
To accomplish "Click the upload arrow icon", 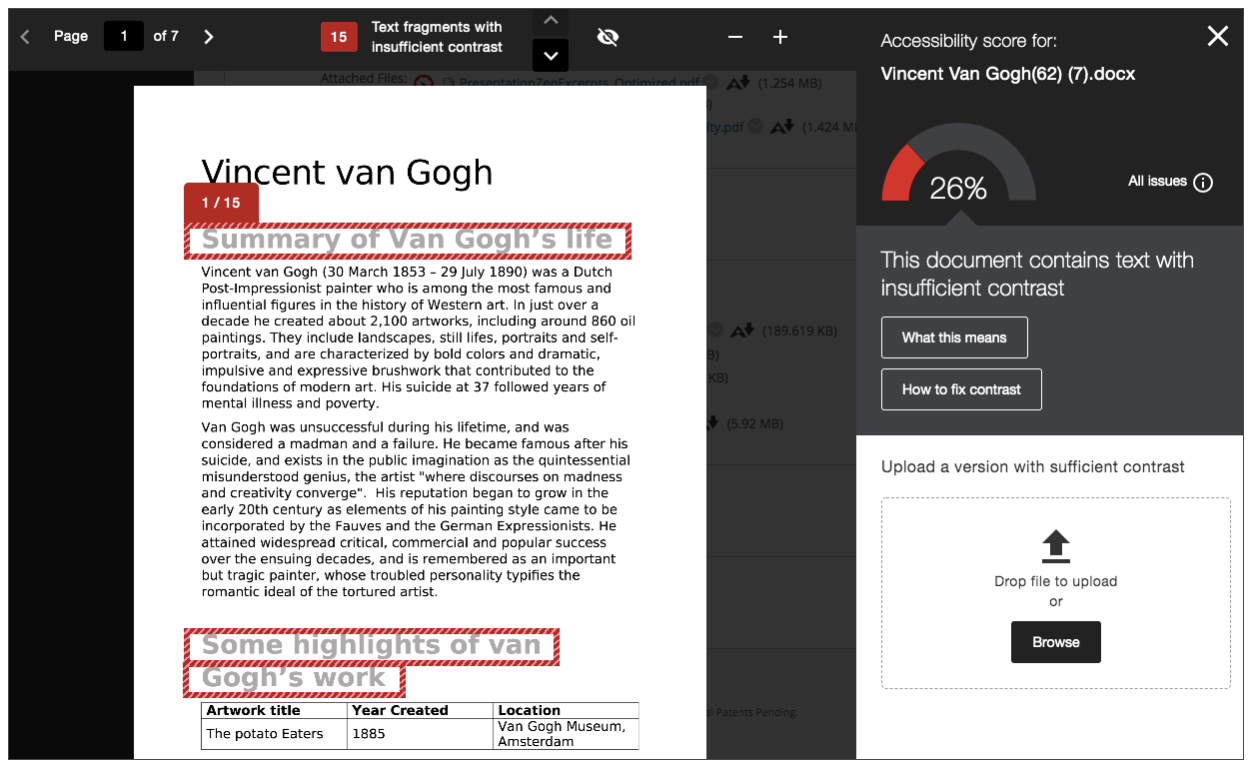I will [1055, 546].
